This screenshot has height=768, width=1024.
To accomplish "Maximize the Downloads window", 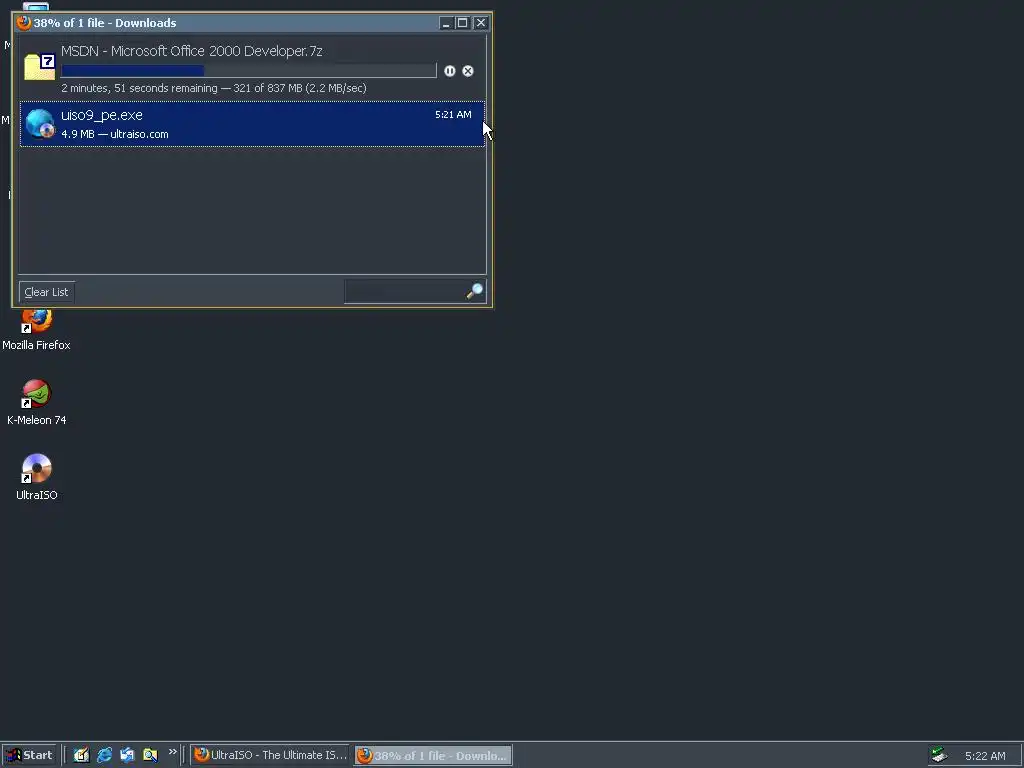I will pos(462,23).
